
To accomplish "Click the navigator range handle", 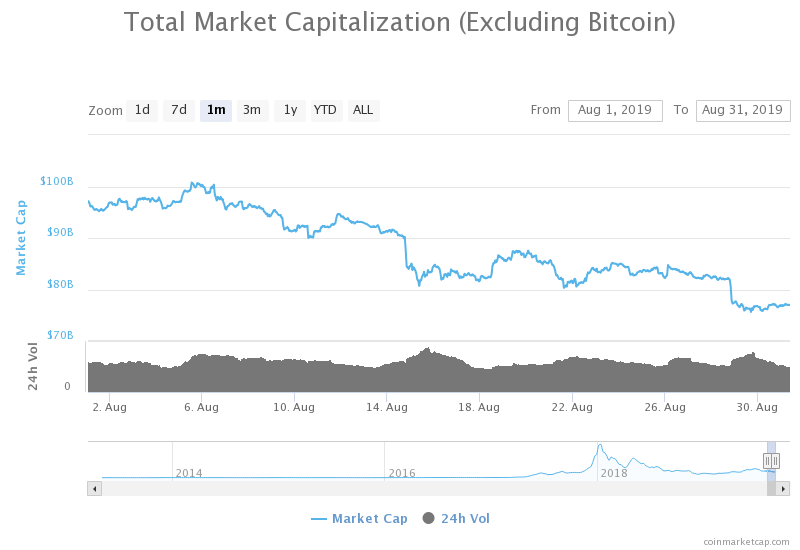I will [x=771, y=461].
